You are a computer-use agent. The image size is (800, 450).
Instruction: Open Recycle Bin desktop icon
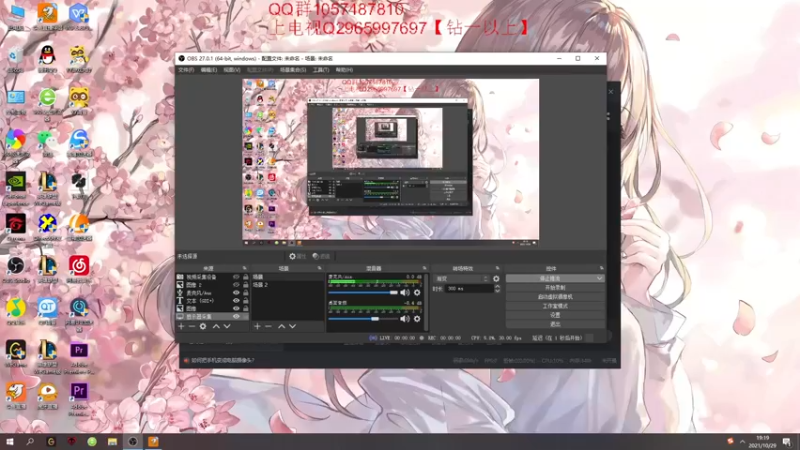[15, 59]
